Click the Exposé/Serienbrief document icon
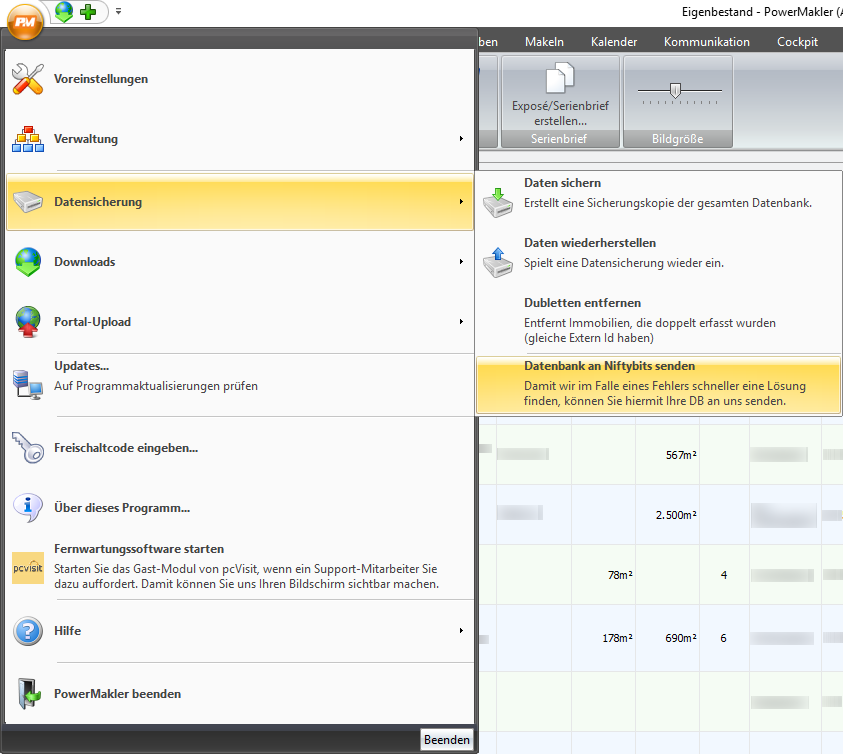The height and width of the screenshot is (754, 843). 560,78
